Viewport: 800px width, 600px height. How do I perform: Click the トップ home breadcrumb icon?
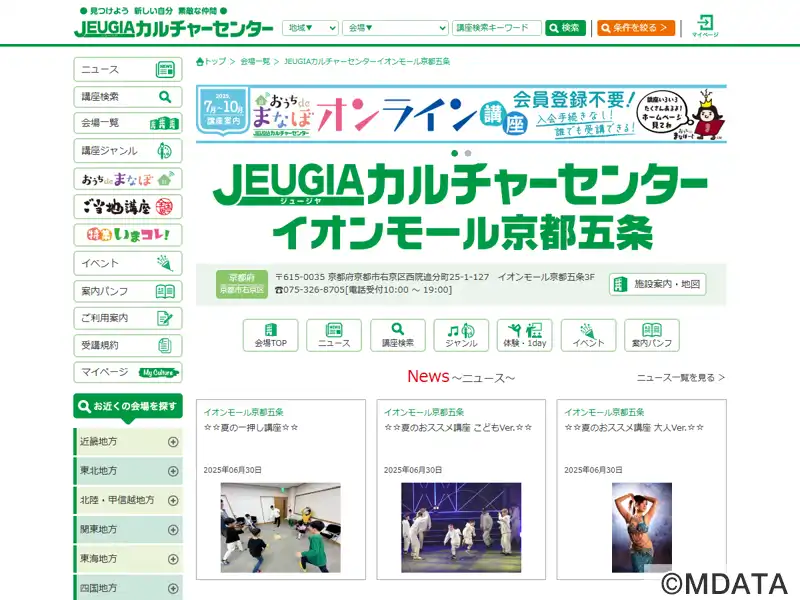coord(211,62)
